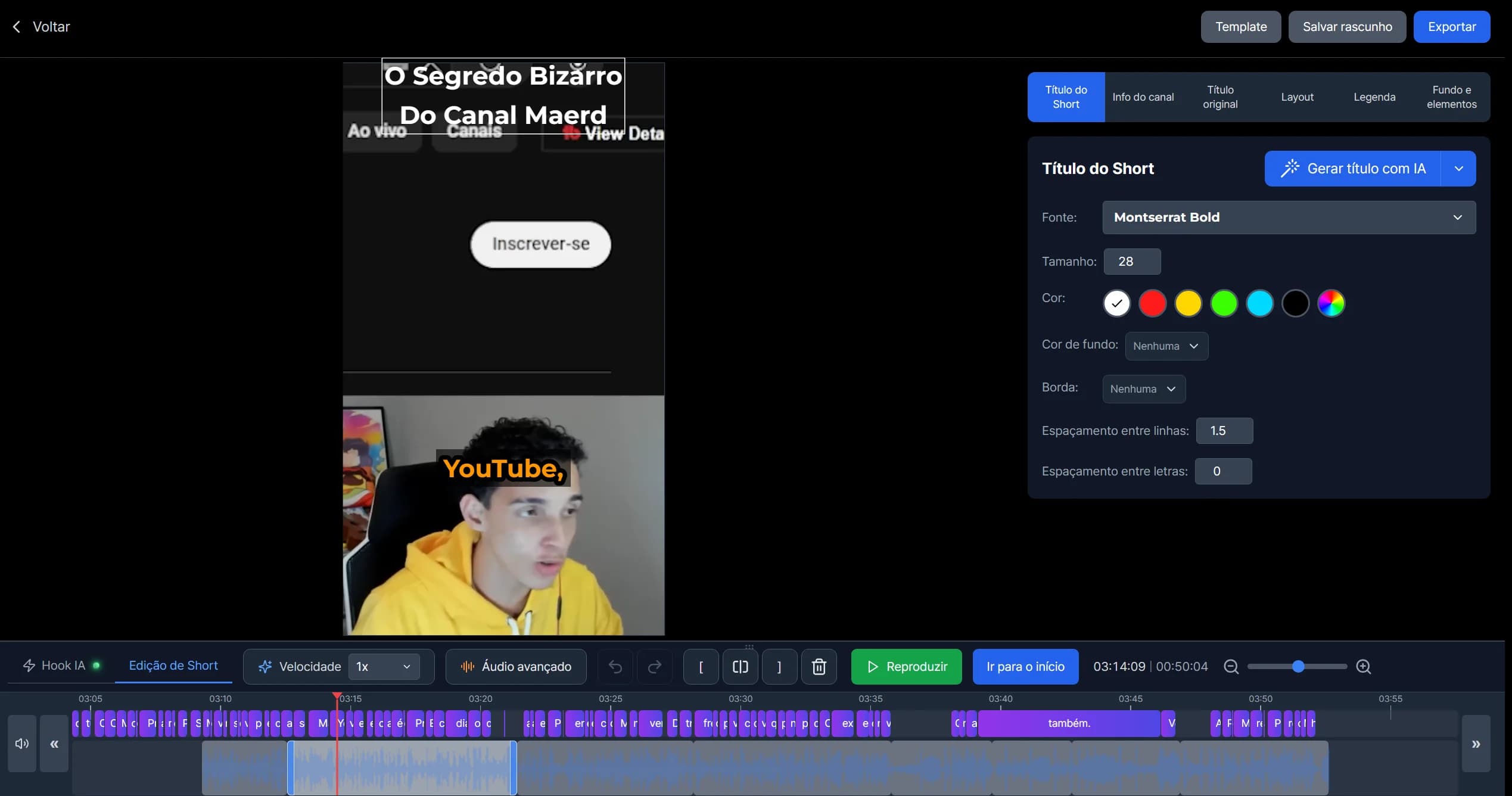
Task: Zoom in on the timeline
Action: pyautogui.click(x=1363, y=667)
